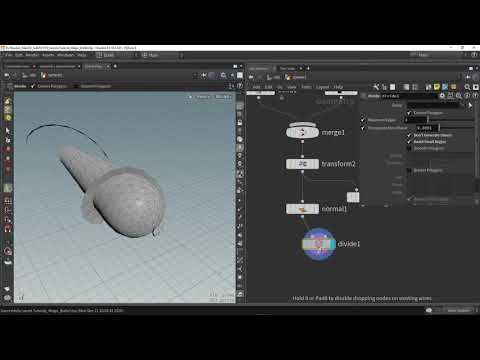Click the green show-handle tool icon in left toolbar

pyautogui.click(x=8, y=188)
